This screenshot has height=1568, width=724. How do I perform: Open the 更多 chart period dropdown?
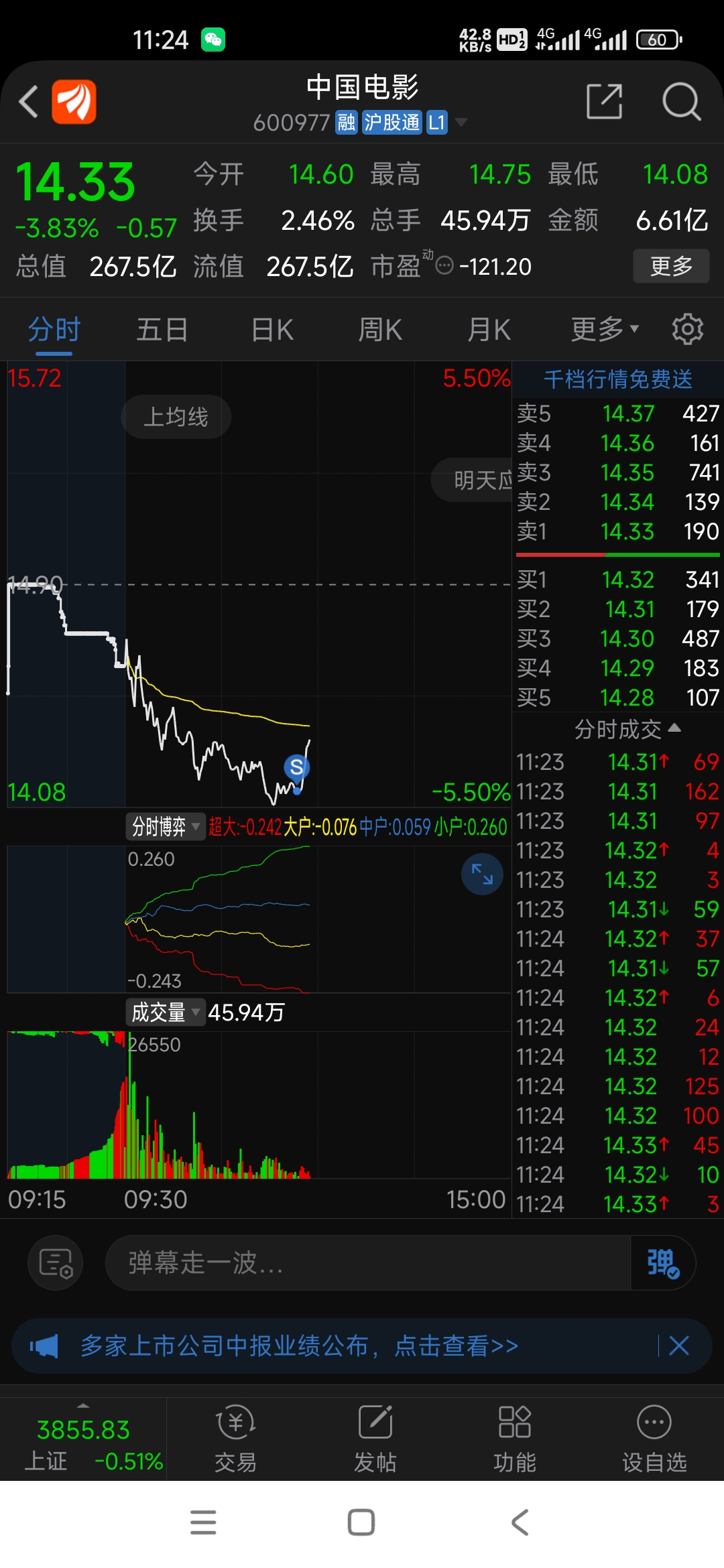pos(605,330)
